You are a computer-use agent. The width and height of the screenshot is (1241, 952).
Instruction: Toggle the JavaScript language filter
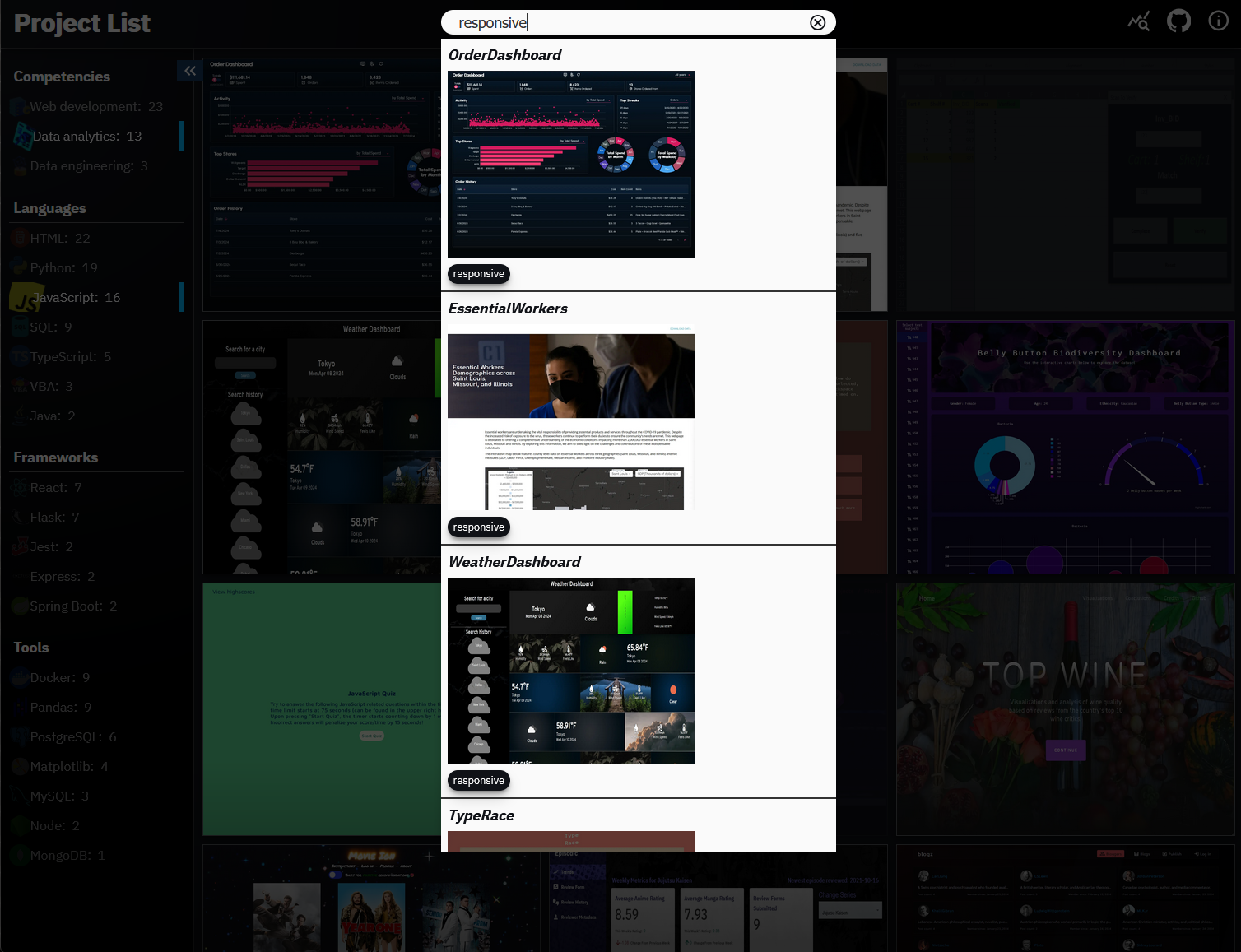(x=97, y=298)
